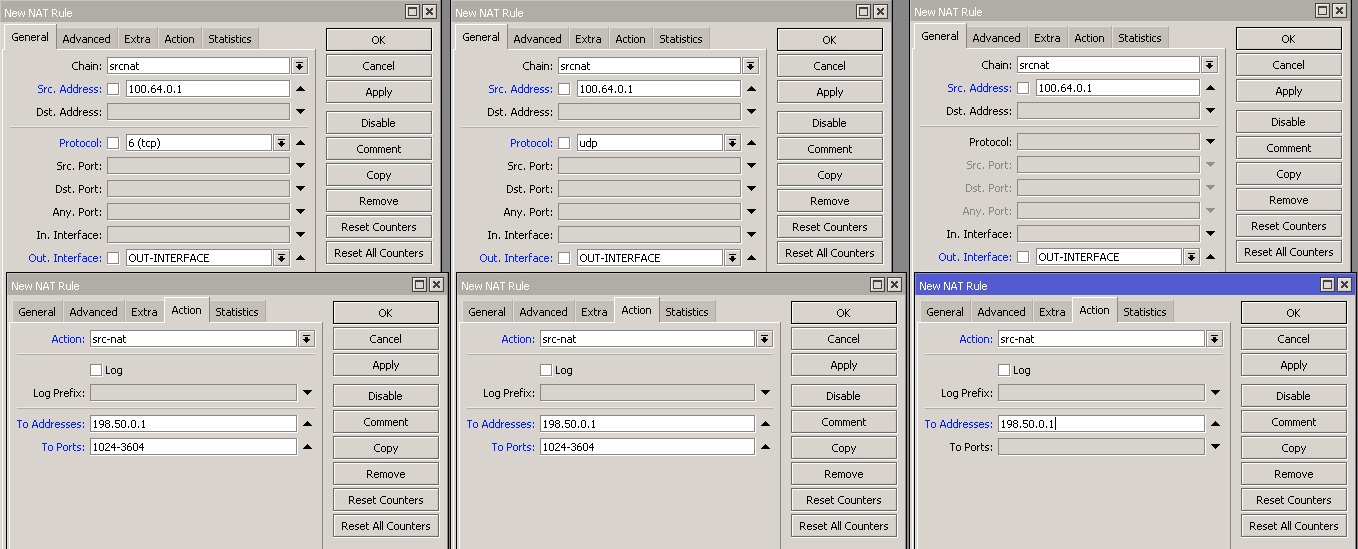Image resolution: width=1358 pixels, height=549 pixels.
Task: Tick Src. Address invert checkbox in tcp rule window
Action: tap(113, 89)
